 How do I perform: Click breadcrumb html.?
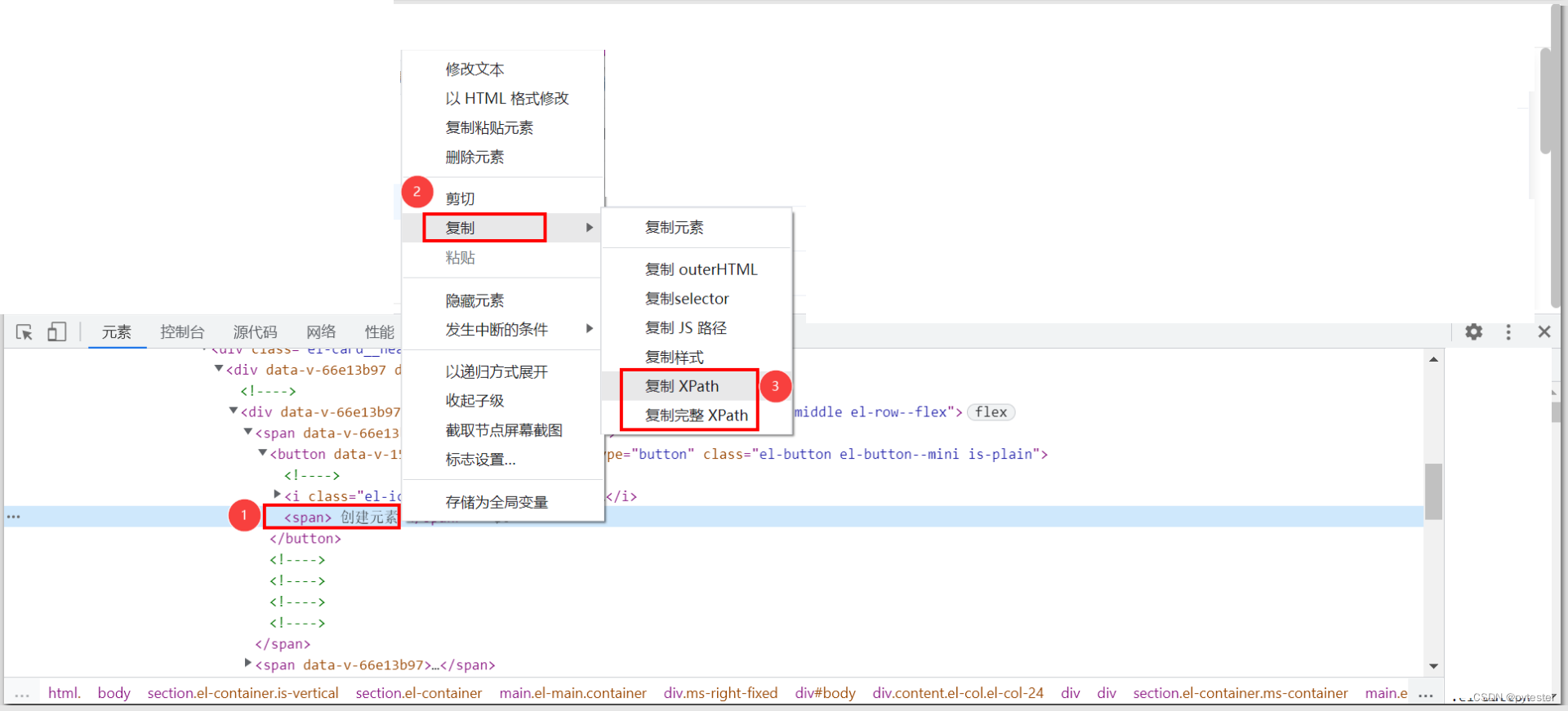coord(65,693)
